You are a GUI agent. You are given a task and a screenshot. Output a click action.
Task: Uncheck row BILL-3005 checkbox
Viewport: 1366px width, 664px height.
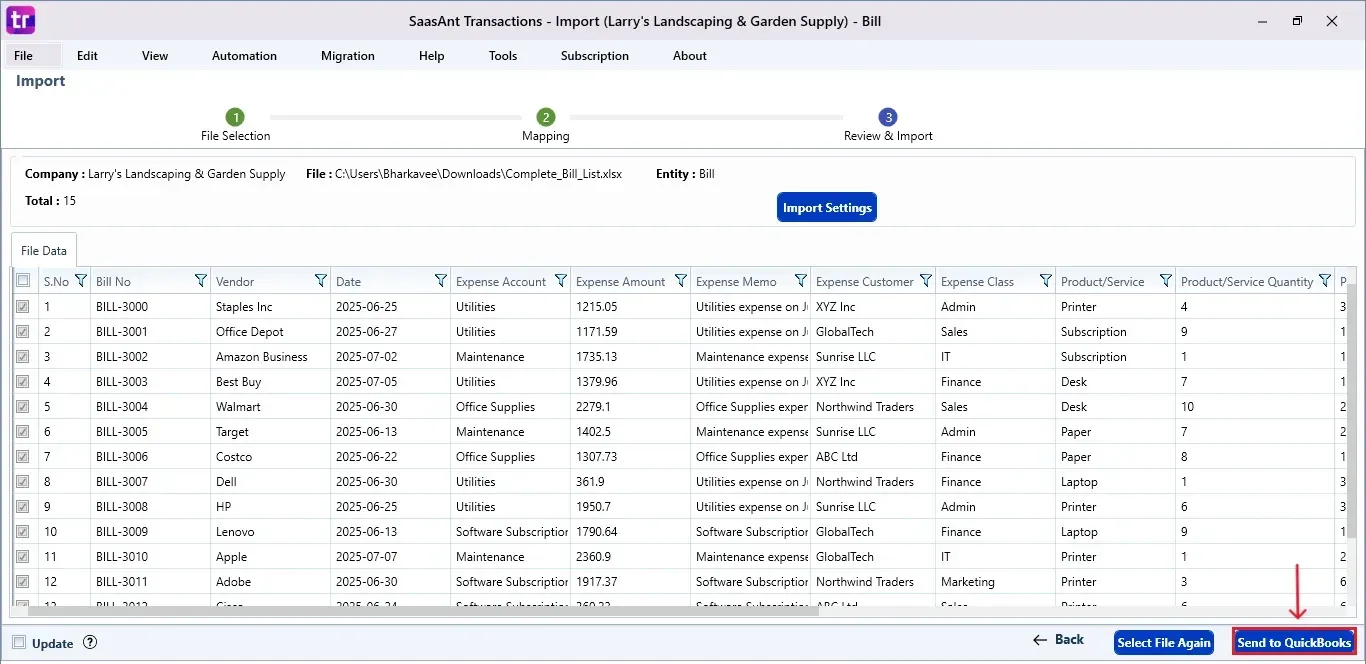(23, 432)
